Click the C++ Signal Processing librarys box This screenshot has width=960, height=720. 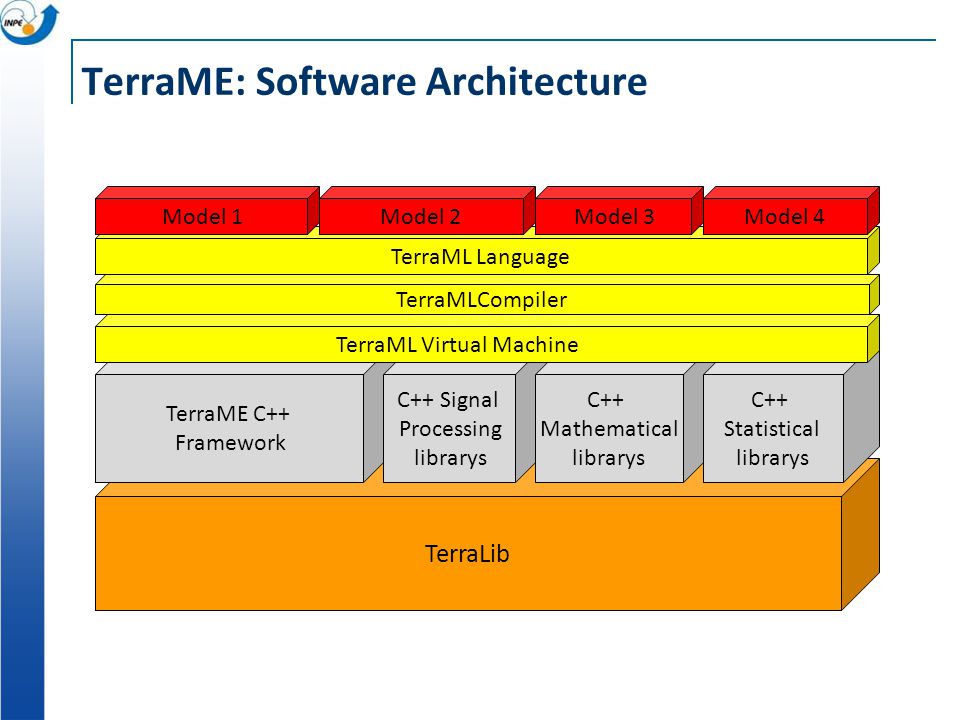coord(449,428)
